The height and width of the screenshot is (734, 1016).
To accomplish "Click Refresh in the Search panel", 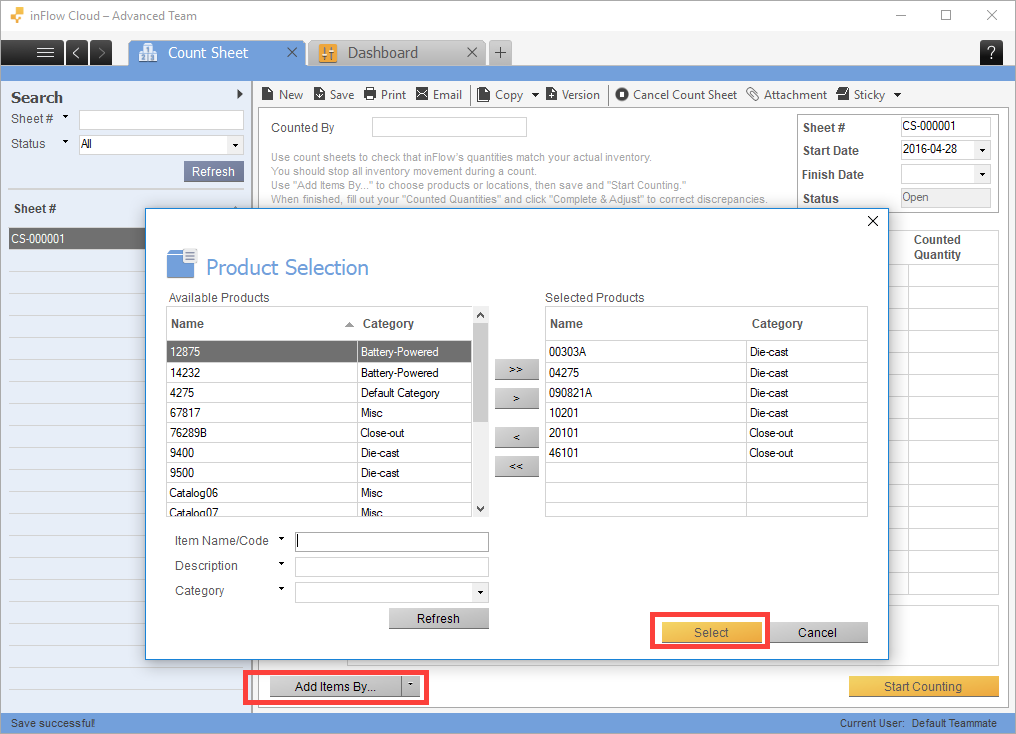I will tap(213, 172).
